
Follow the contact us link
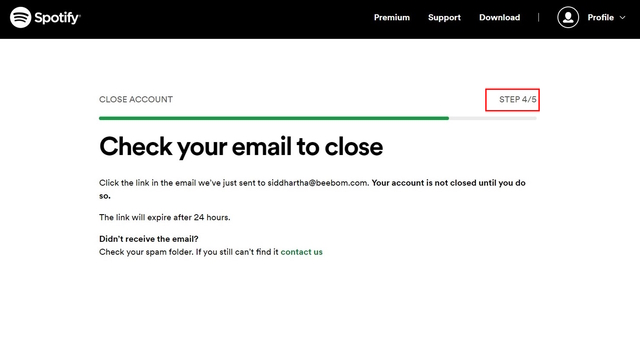click(x=301, y=252)
